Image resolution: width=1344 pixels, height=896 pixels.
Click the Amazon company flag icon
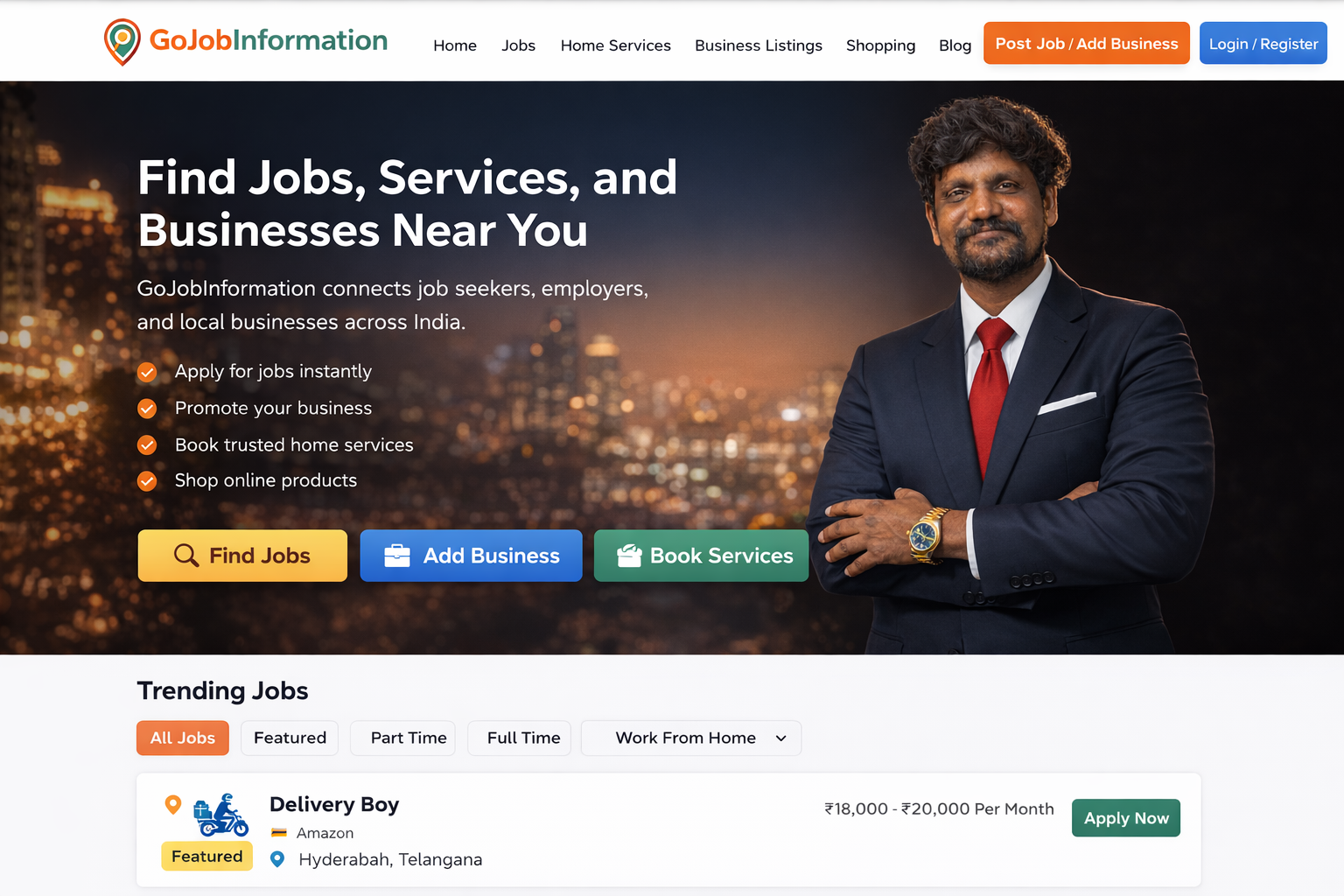tap(279, 833)
